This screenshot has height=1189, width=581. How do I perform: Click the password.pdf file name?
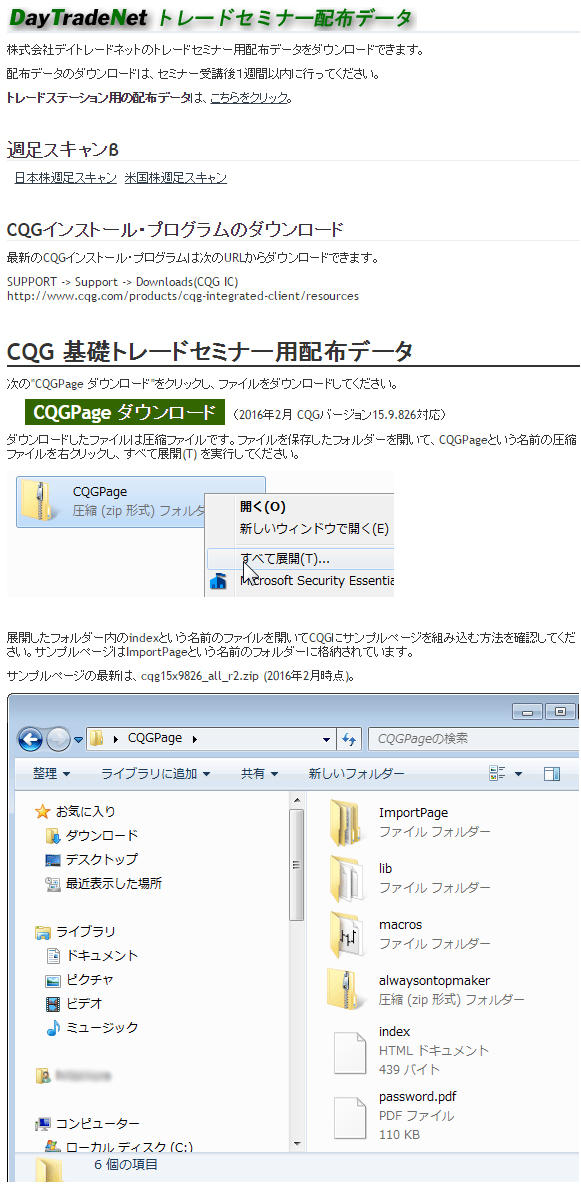click(418, 1096)
